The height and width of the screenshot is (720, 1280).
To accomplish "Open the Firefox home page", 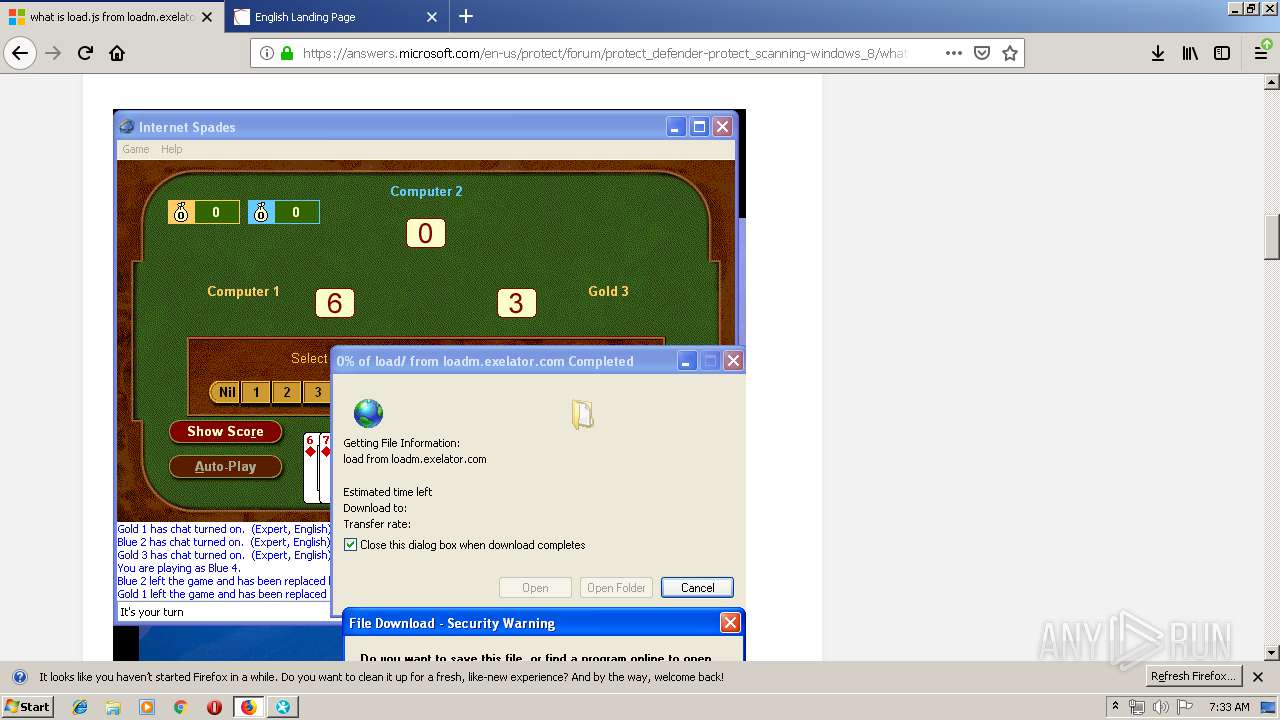I will point(117,53).
